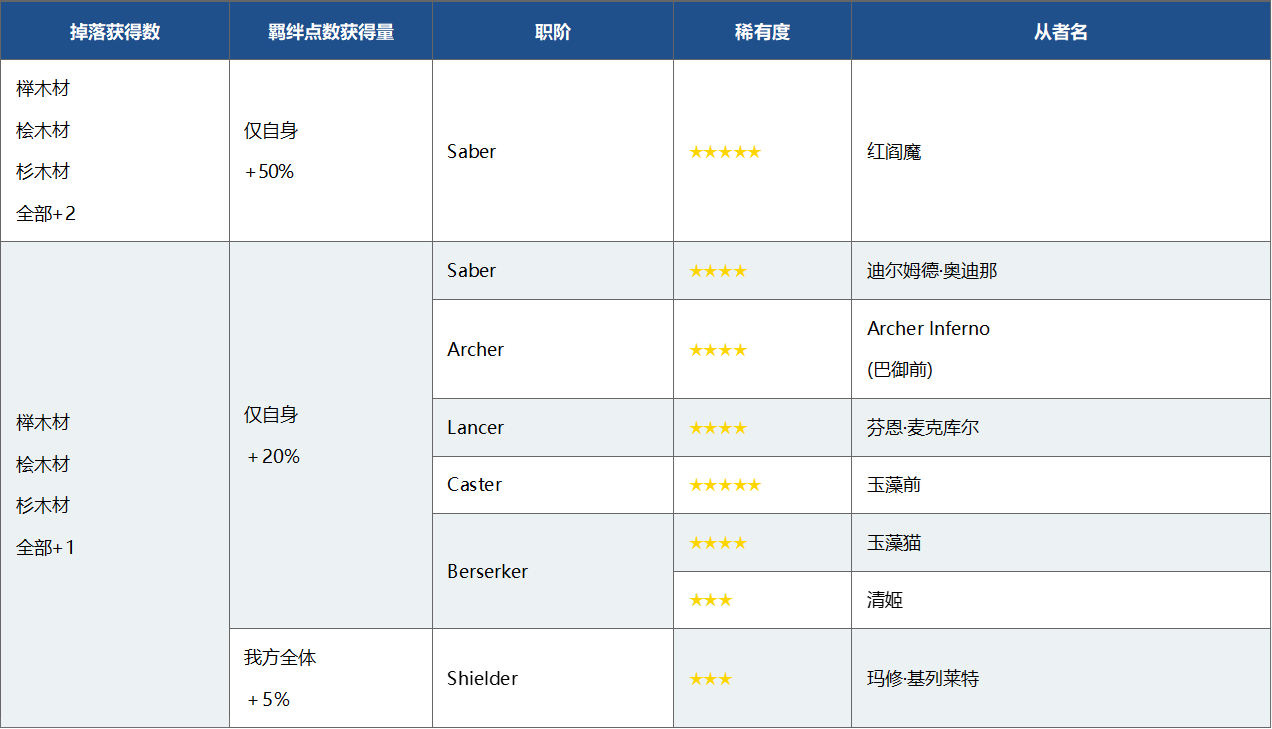Select the servant name 玛修·基列莱特
This screenshot has height=729, width=1272.
click(x=923, y=679)
